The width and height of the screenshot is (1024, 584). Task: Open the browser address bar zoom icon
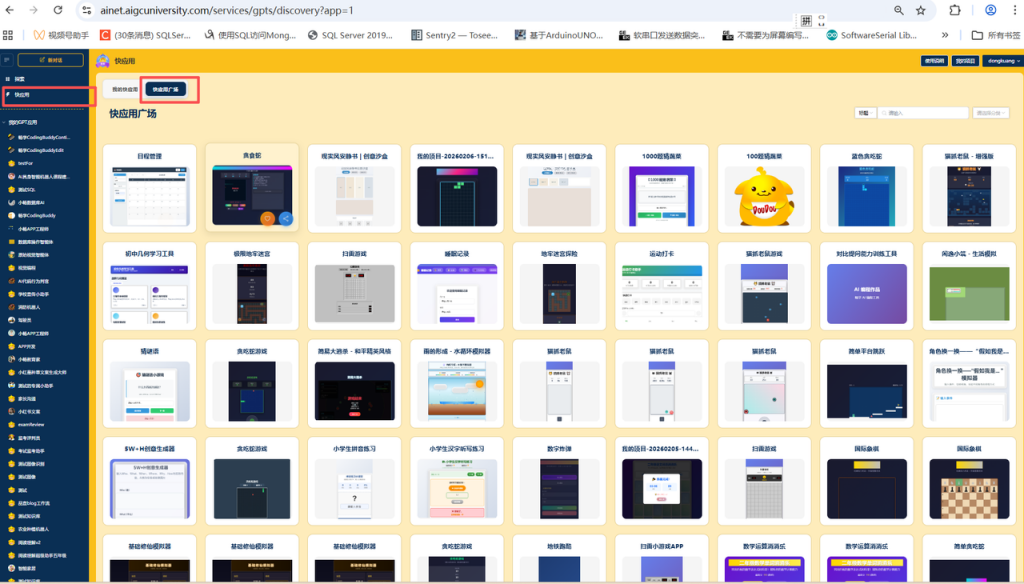898,10
